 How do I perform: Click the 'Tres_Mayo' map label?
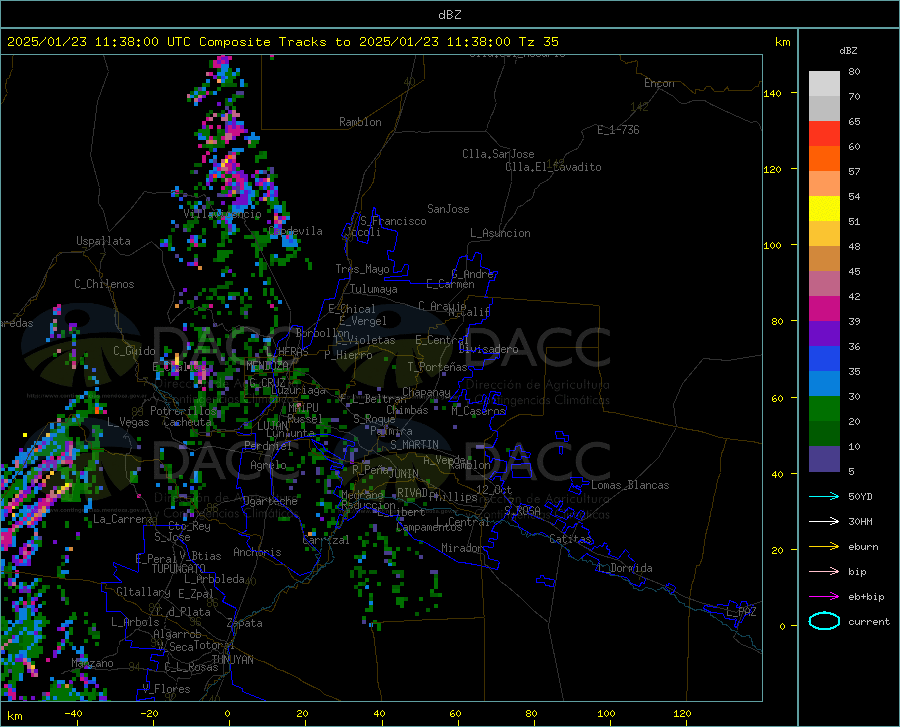click(362, 269)
